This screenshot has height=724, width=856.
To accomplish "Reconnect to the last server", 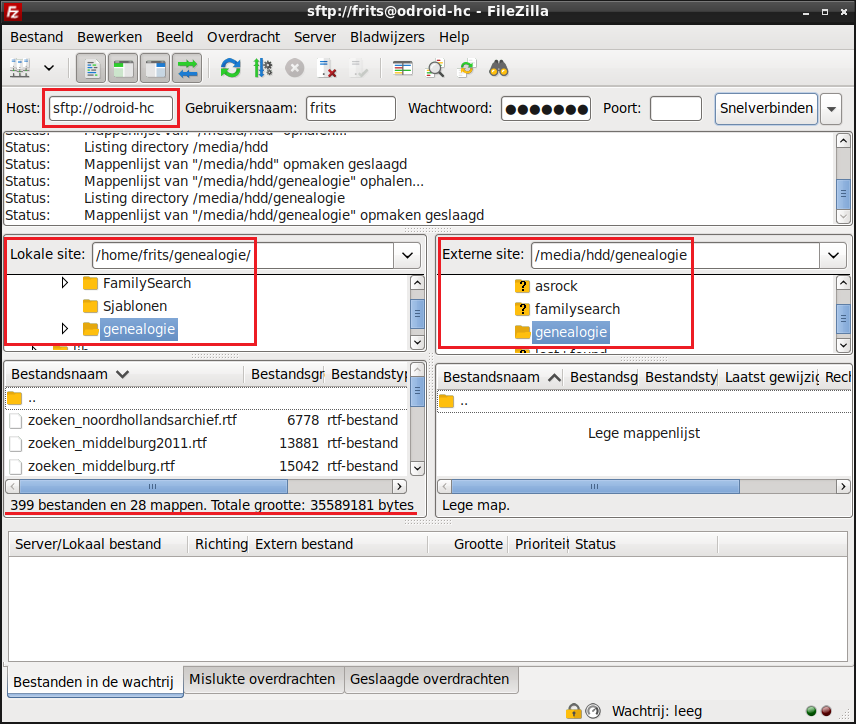I will coord(359,69).
